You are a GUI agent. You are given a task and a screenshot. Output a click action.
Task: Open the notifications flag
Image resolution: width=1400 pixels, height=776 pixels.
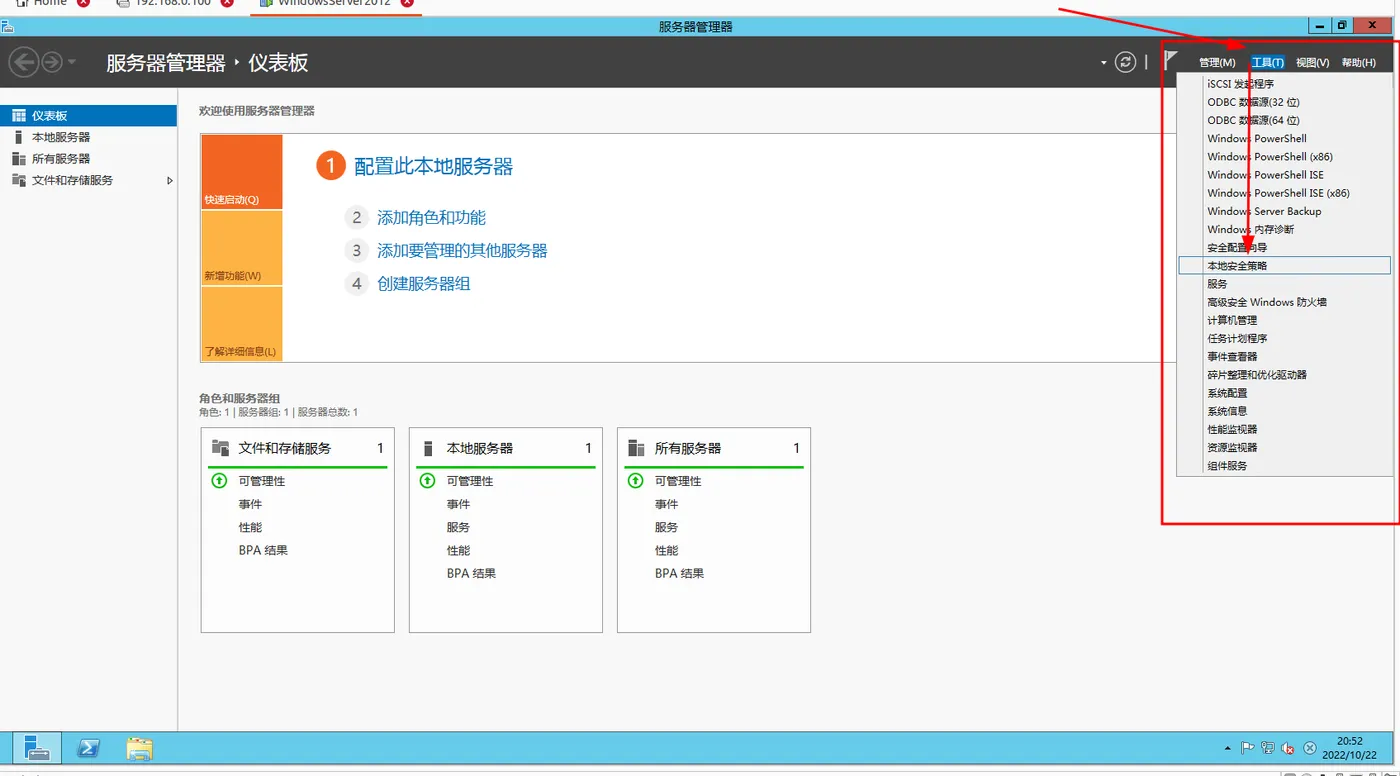pos(1171,61)
